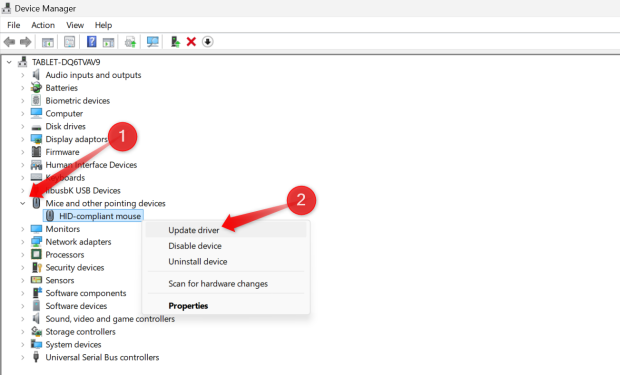Choose Scan for hardware changes in context menu

(x=226, y=284)
